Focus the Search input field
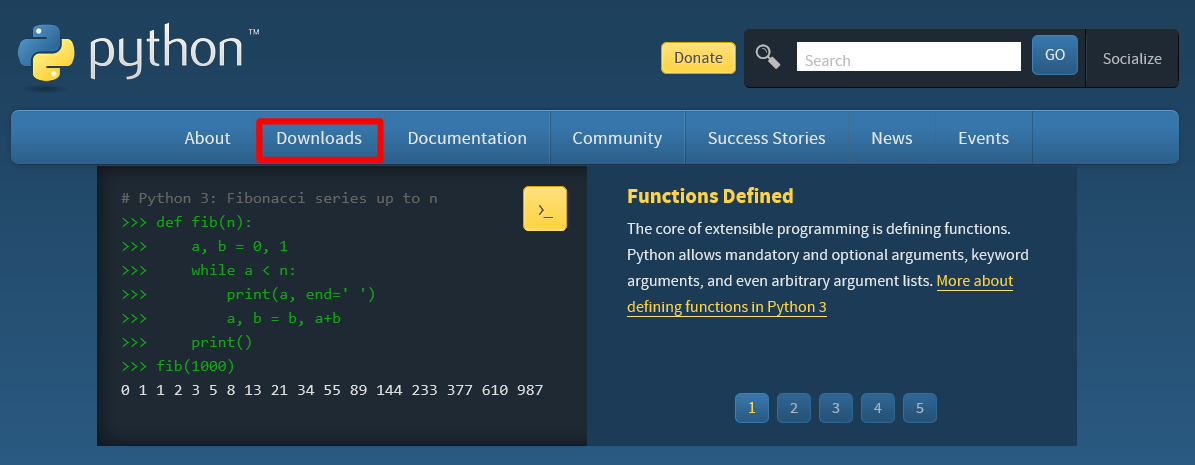 pos(908,56)
